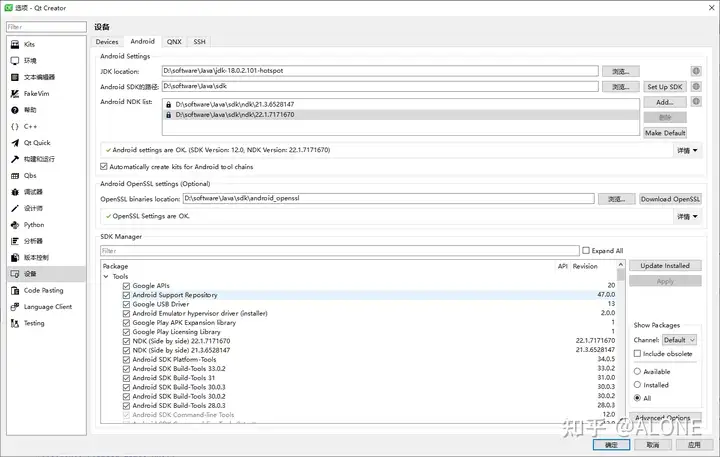Viewport: 720px width, 457px height.
Task: Uncheck the Google APIs package
Action: 126,286
